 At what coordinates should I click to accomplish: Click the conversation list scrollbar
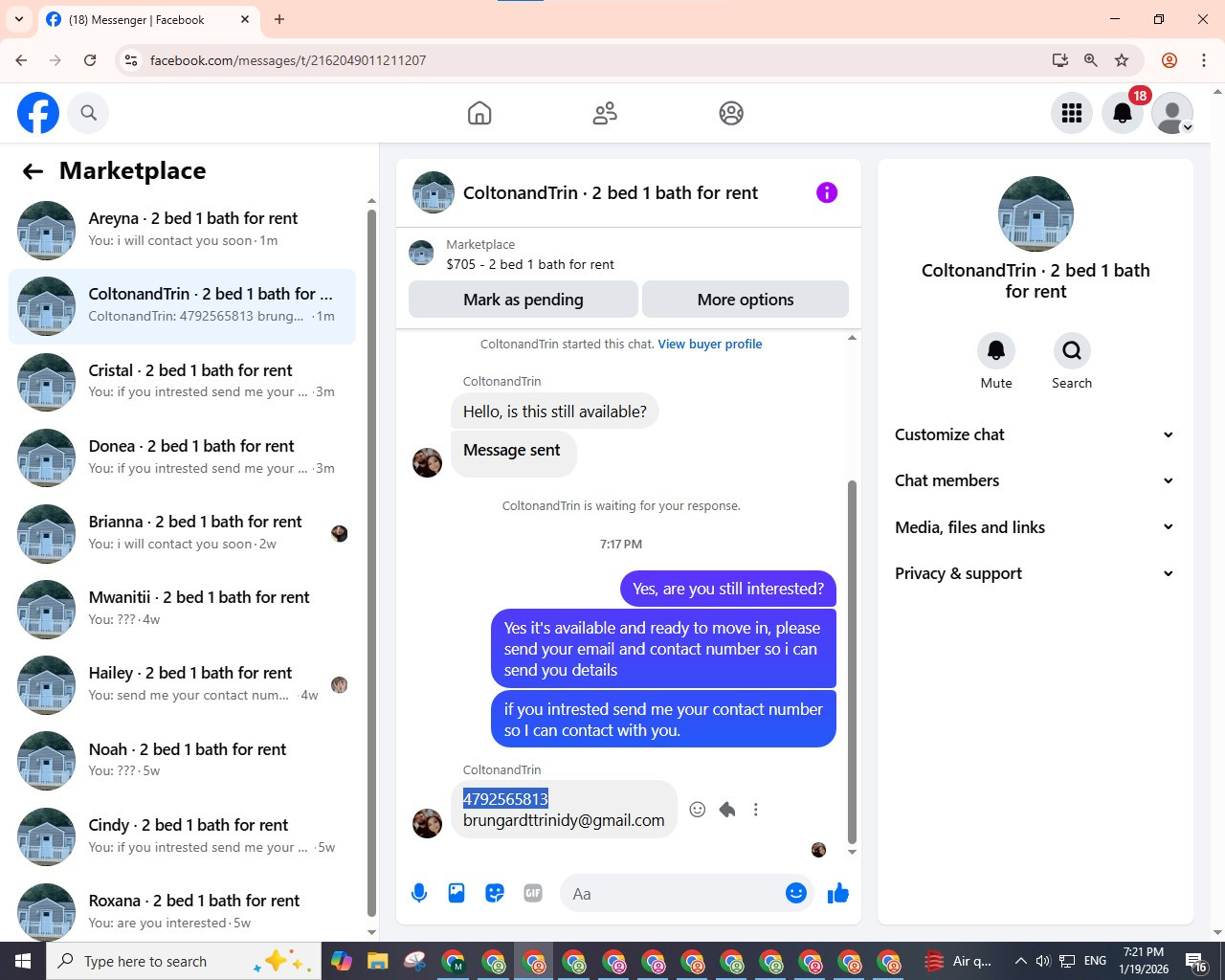[x=371, y=563]
